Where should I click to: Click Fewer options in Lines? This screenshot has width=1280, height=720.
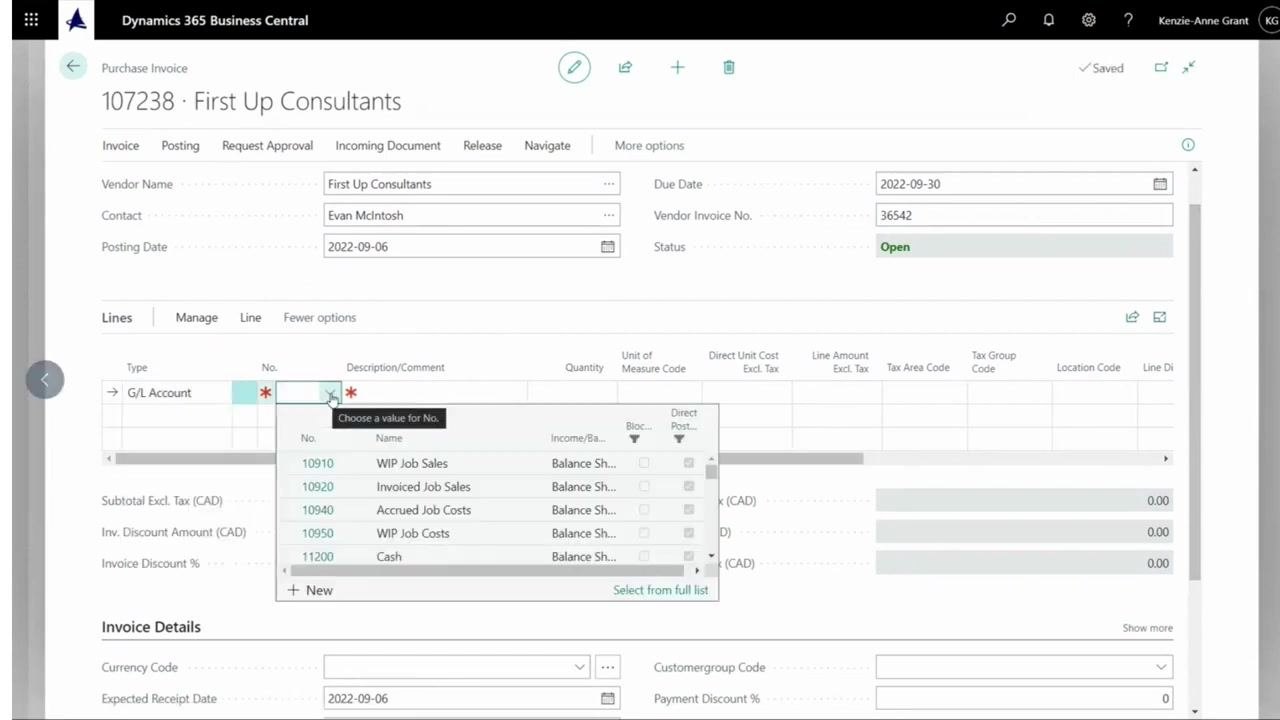point(319,317)
